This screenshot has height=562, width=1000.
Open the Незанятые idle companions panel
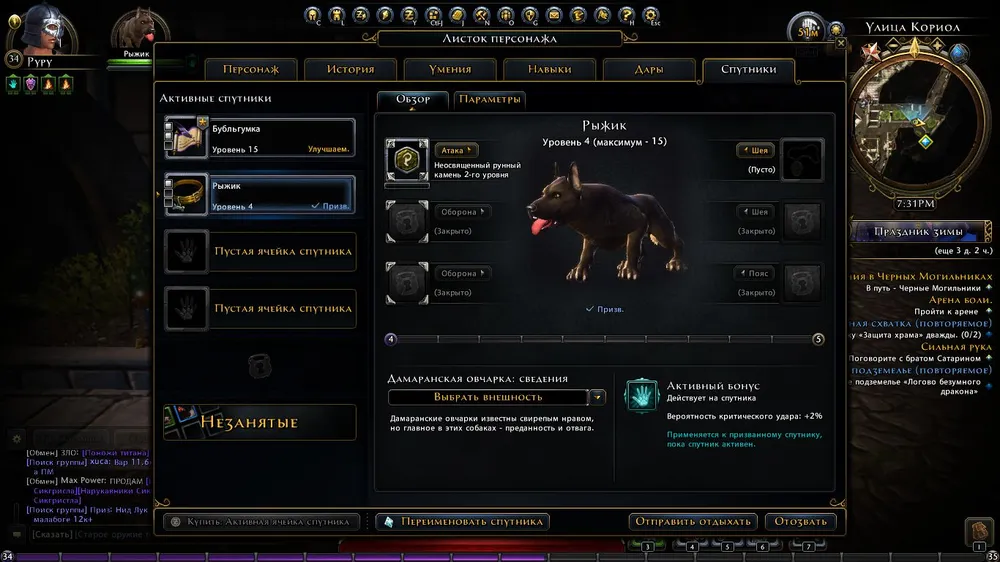pyautogui.click(x=260, y=422)
